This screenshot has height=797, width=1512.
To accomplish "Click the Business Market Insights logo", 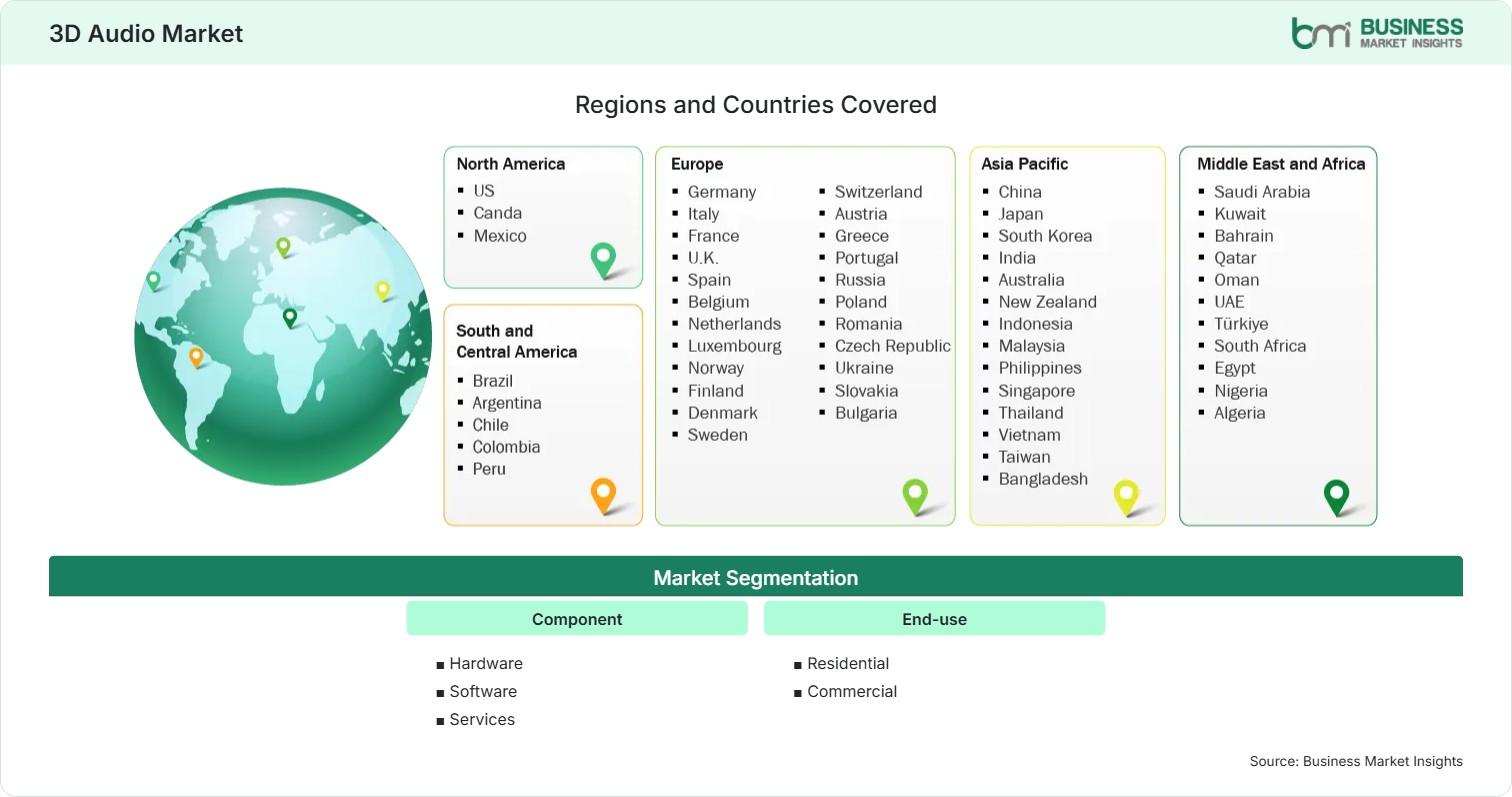I will (1377, 32).
